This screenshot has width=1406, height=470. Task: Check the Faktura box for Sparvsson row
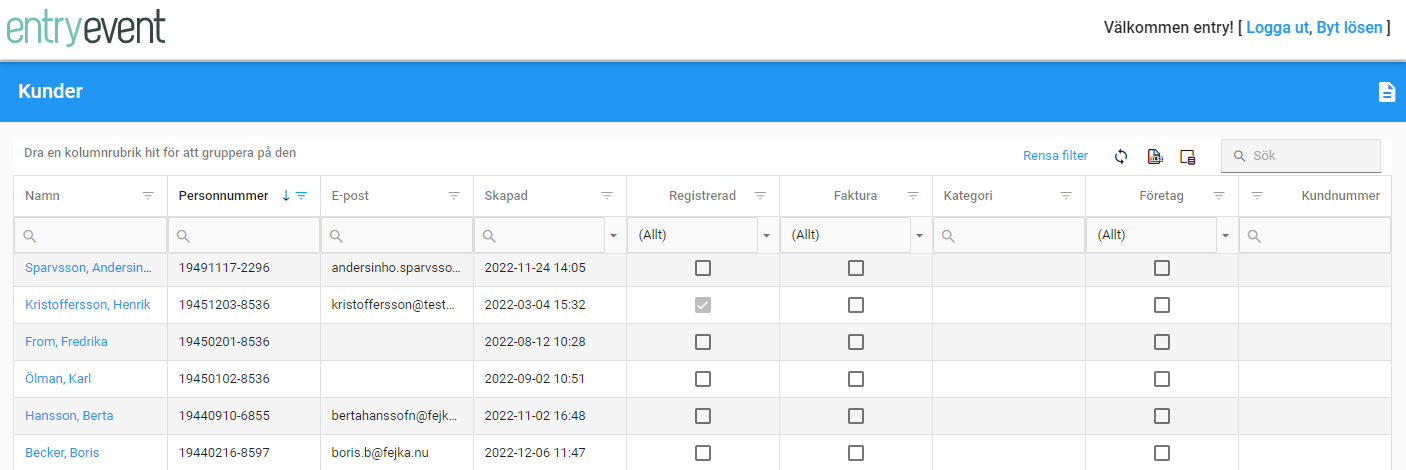pyautogui.click(x=856, y=268)
